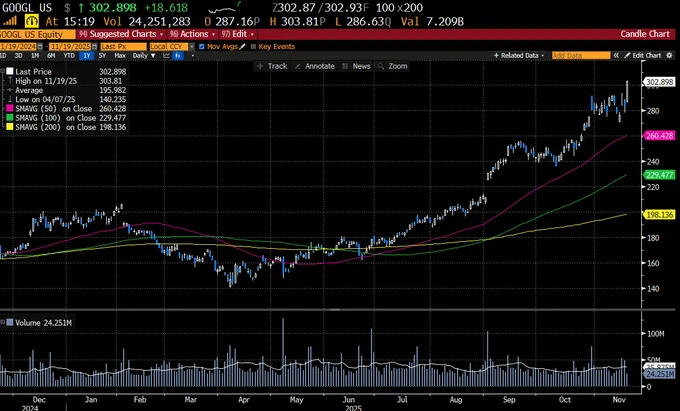Viewport: 680px width, 411px height.
Task: Click the magenta SMAVG (50) color swatch
Action: 10,108
